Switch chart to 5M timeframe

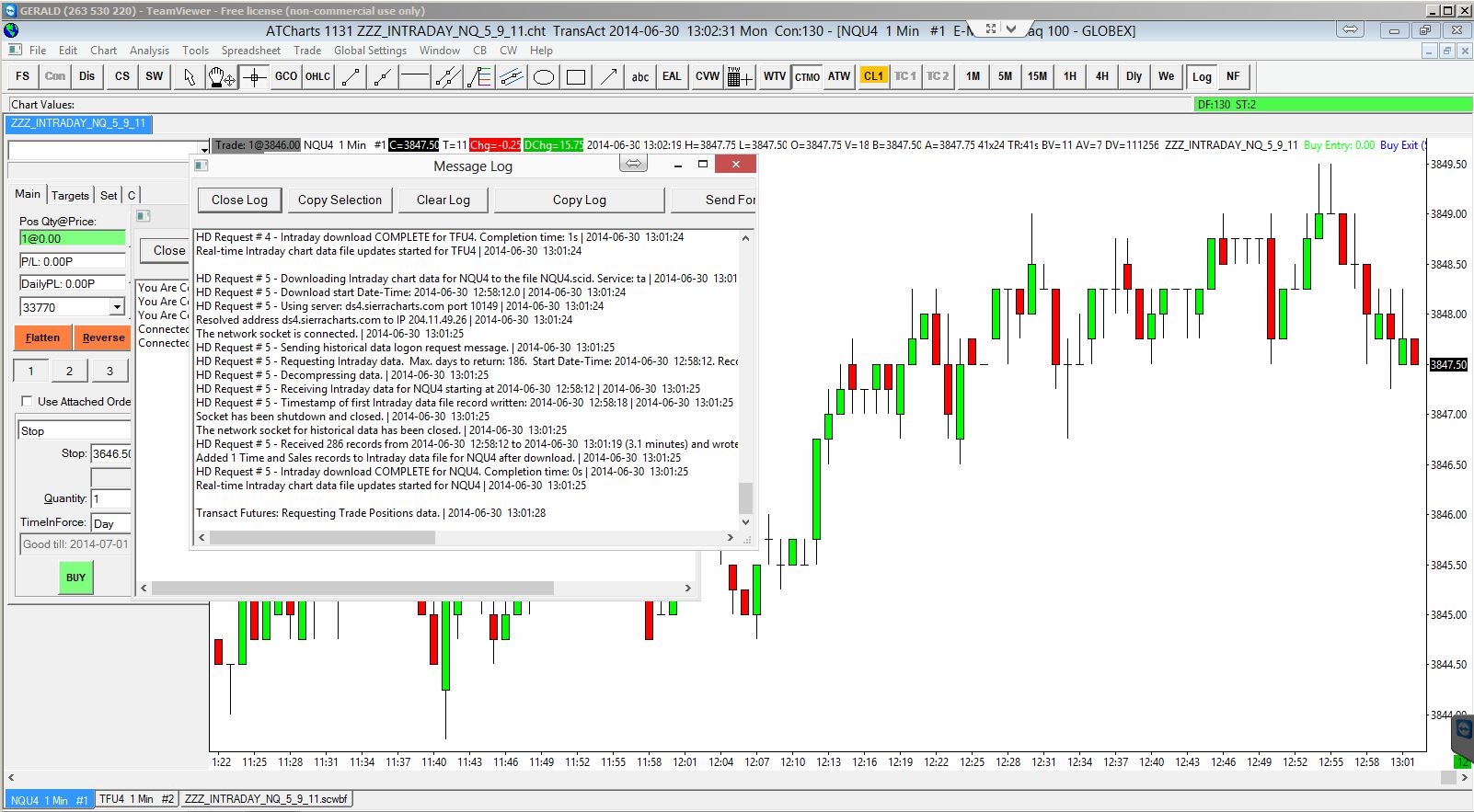[x=1006, y=76]
